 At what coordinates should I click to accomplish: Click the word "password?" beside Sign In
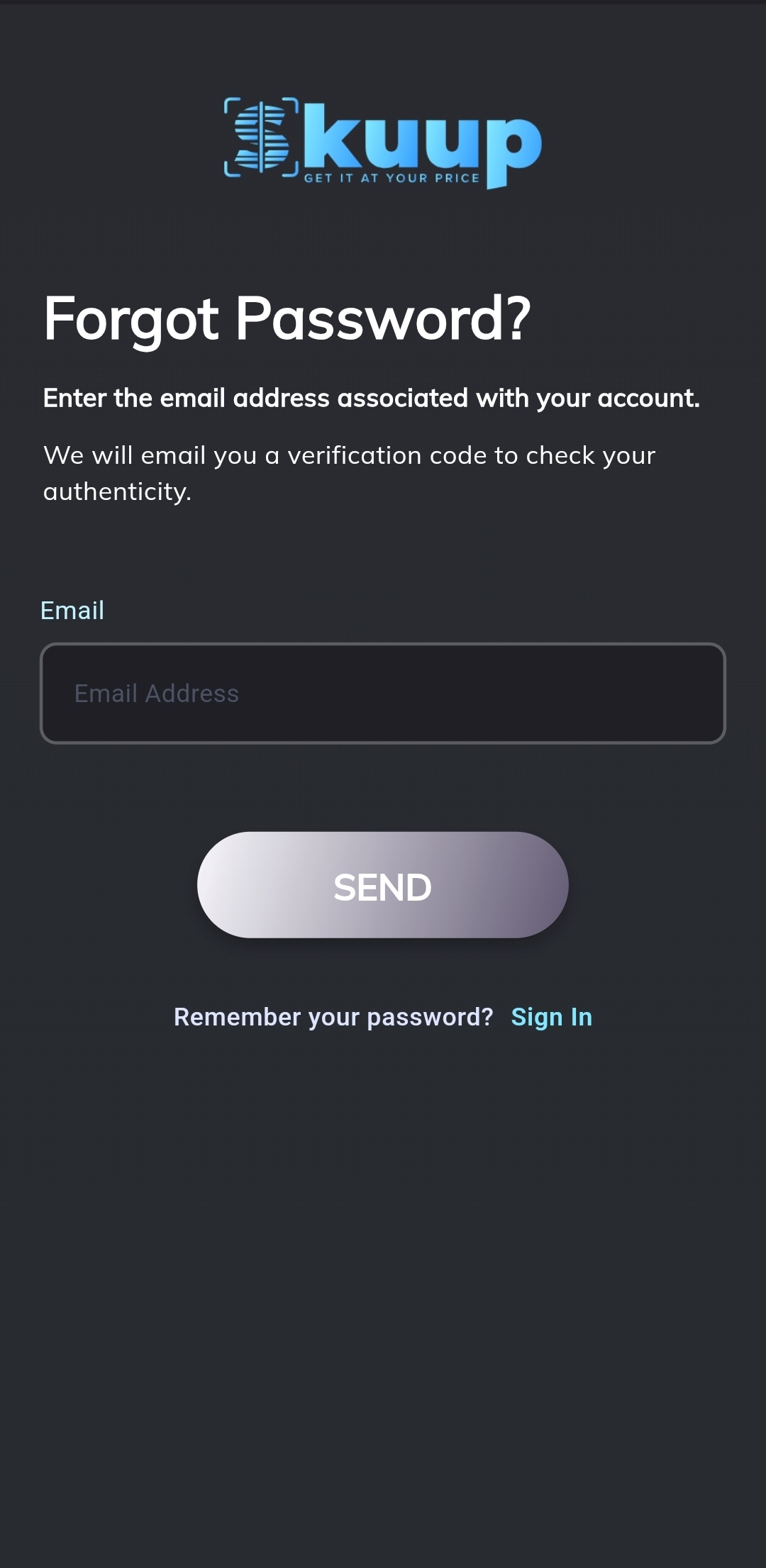pos(430,1017)
